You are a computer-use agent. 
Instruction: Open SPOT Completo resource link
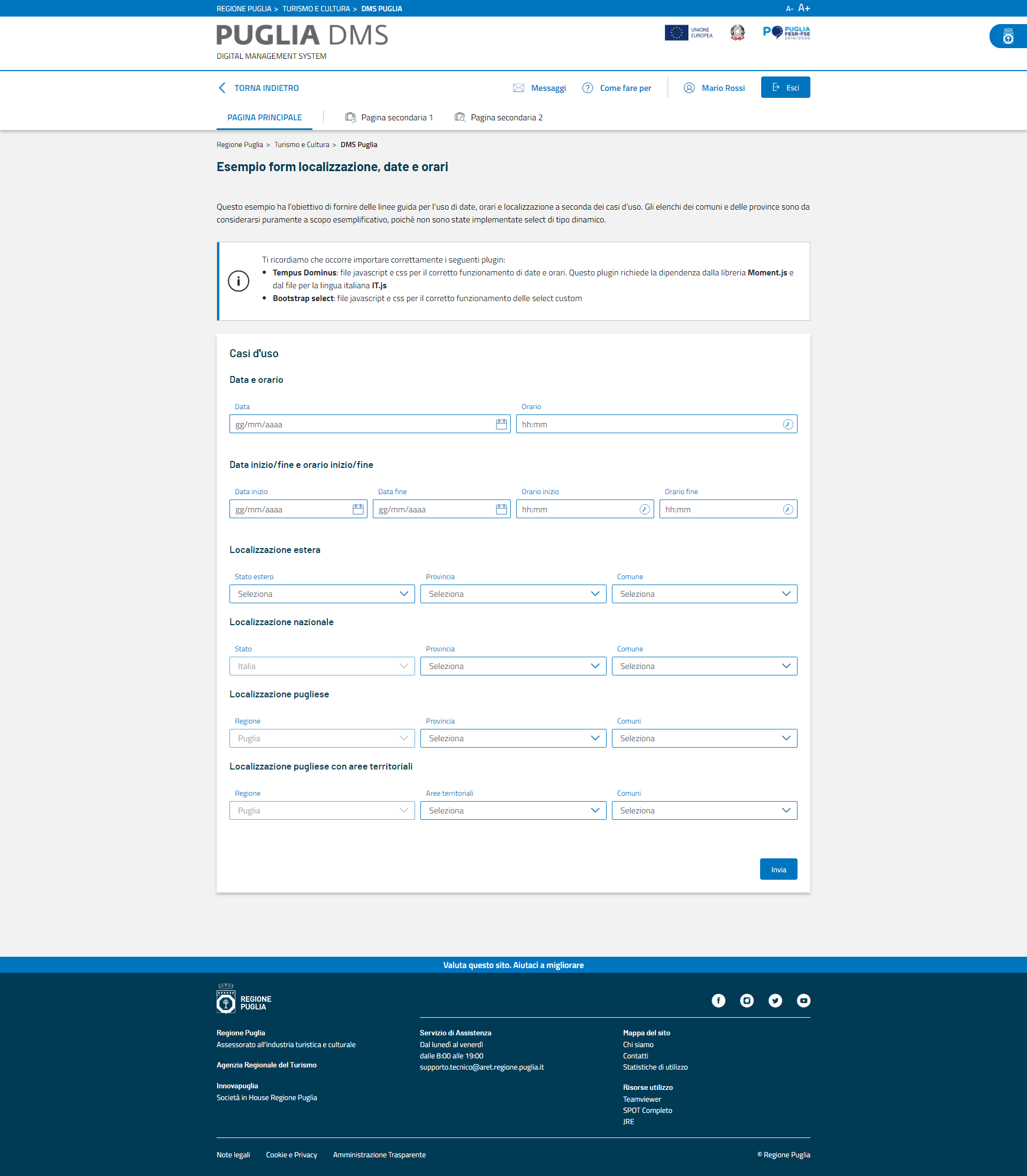648,1110
